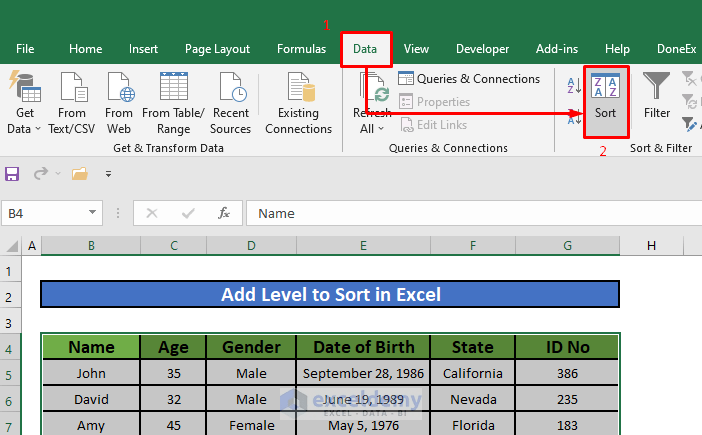Viewport: 702px width, 435px height.
Task: Cancel the formula bar entry
Action: coord(152,213)
